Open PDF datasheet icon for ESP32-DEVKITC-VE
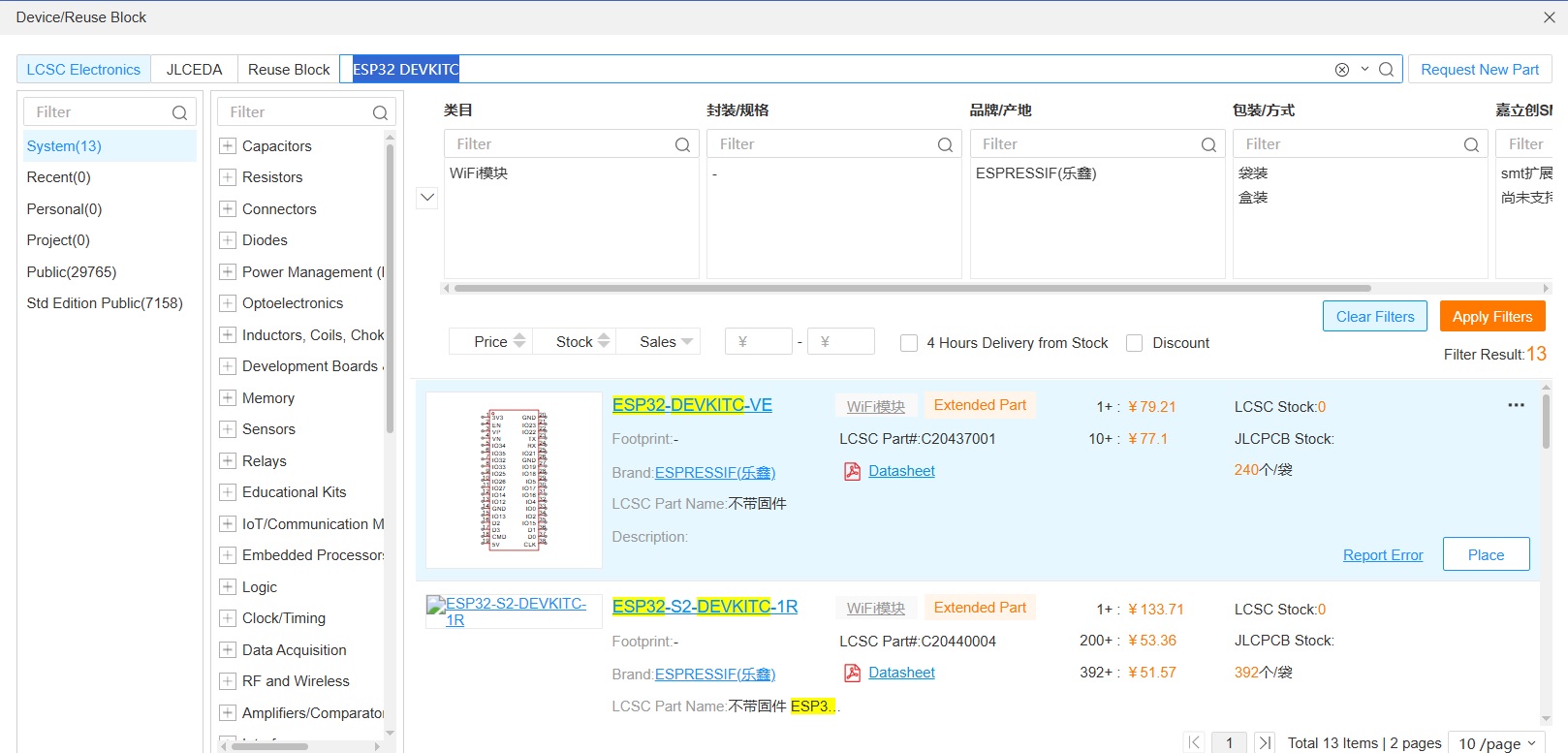The height and width of the screenshot is (753, 1568). 852,471
